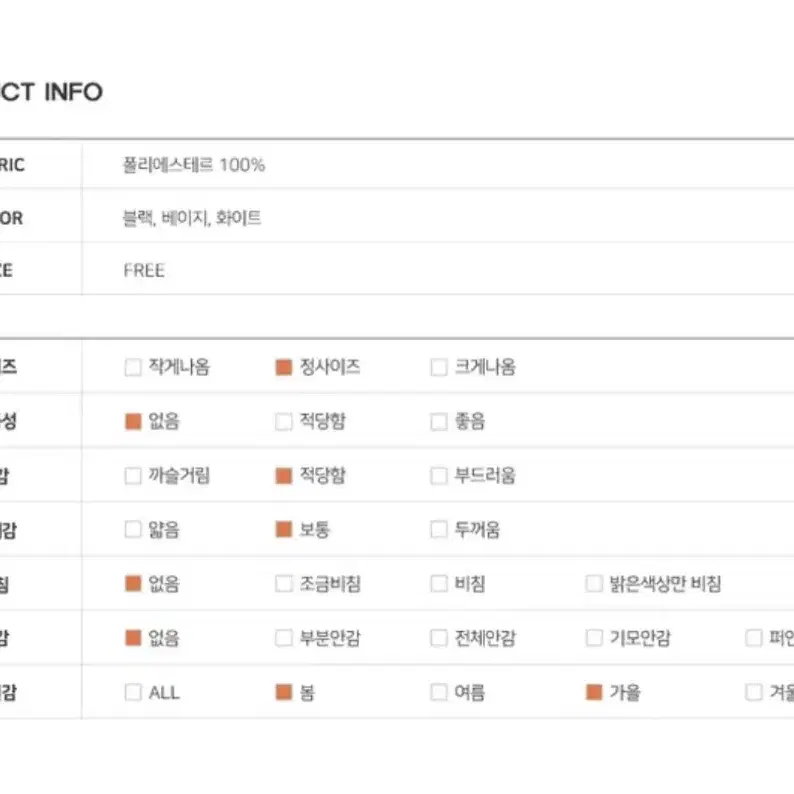This screenshot has width=794, height=794.
Task: Select the 부분안감 lining checkbox
Action: (x=284, y=638)
